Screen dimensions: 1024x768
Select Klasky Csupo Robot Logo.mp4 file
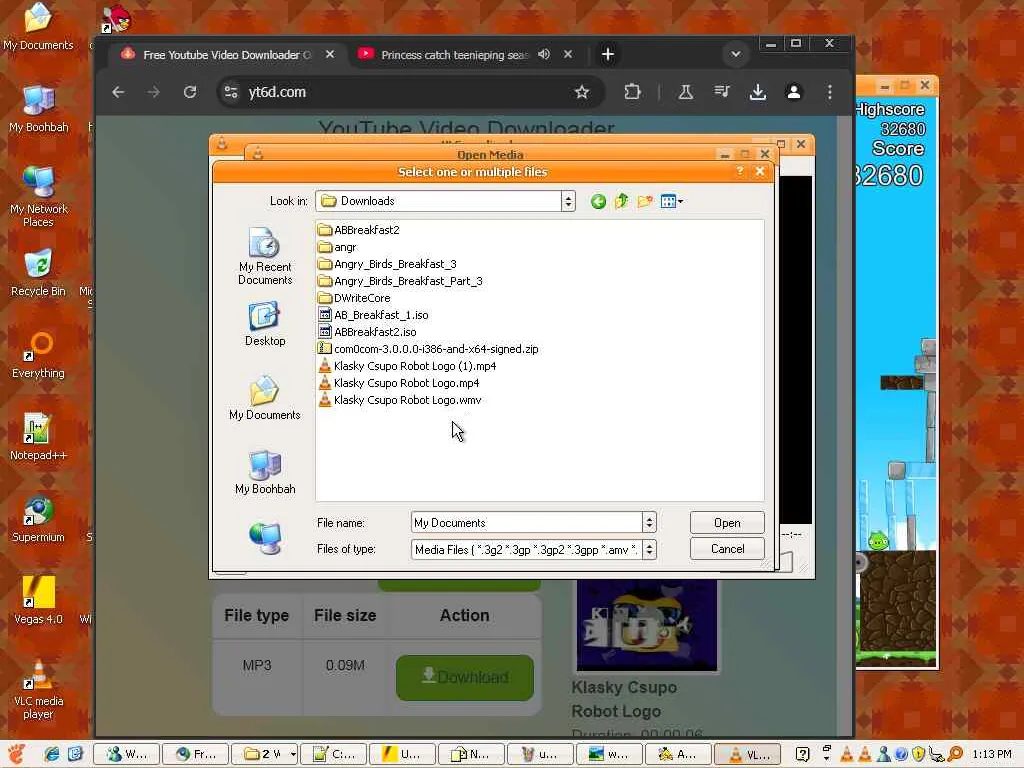coord(399,383)
